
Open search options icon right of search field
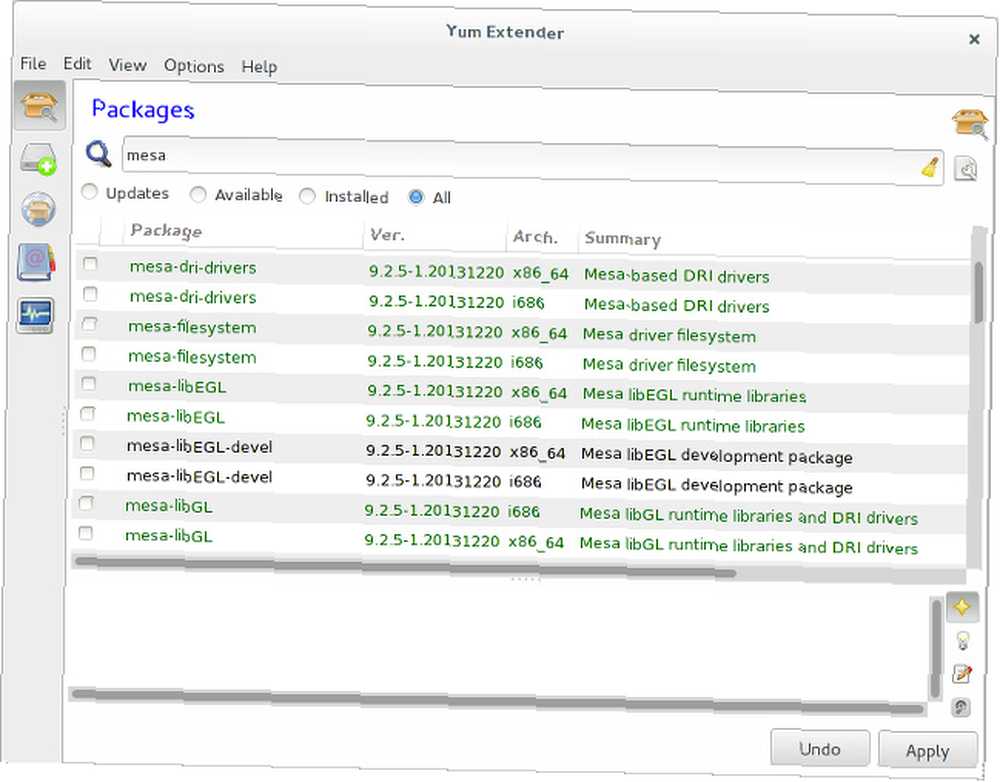tap(966, 169)
